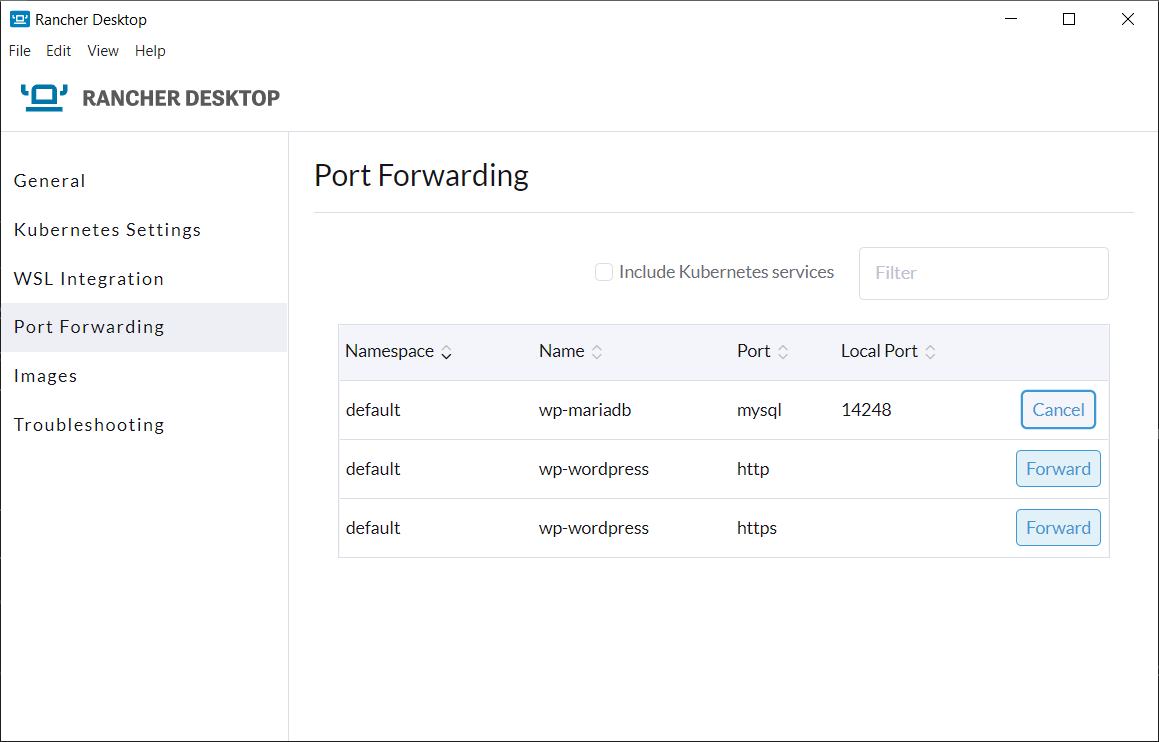Click wp-wordpress name in http row
This screenshot has width=1159, height=742.
click(x=594, y=469)
